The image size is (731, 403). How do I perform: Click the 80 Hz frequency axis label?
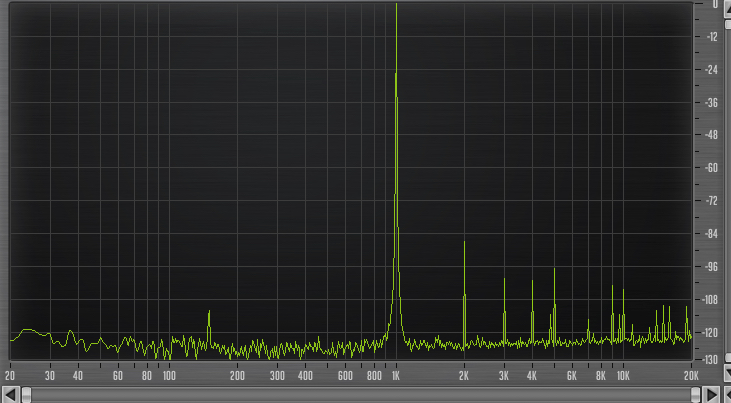click(x=147, y=376)
